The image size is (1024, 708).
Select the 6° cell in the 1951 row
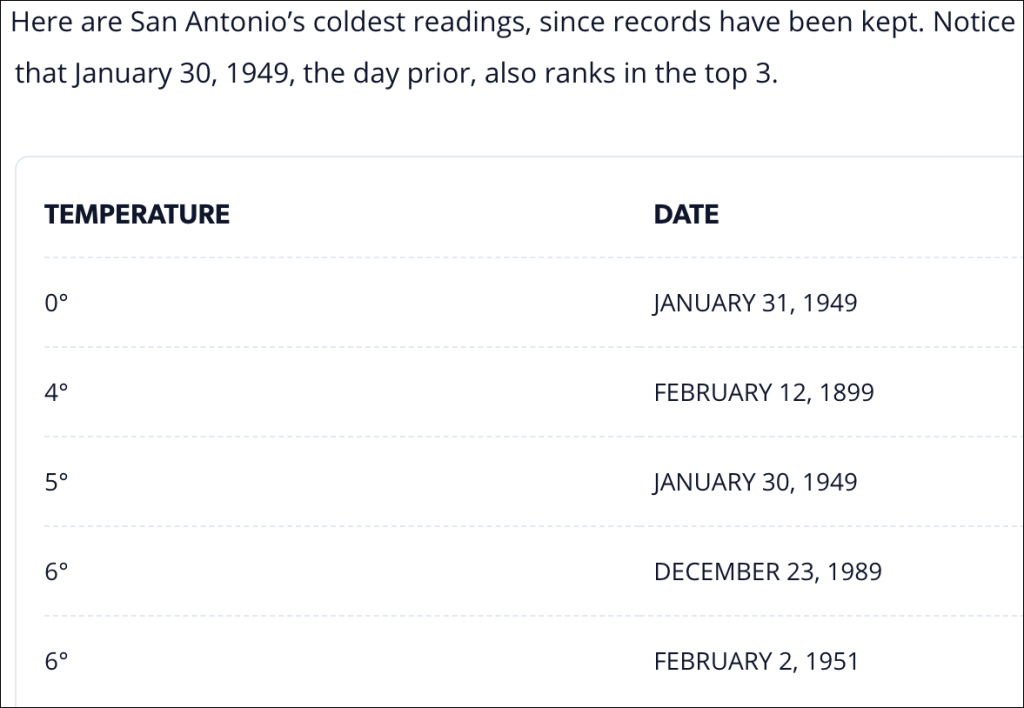[x=56, y=662]
